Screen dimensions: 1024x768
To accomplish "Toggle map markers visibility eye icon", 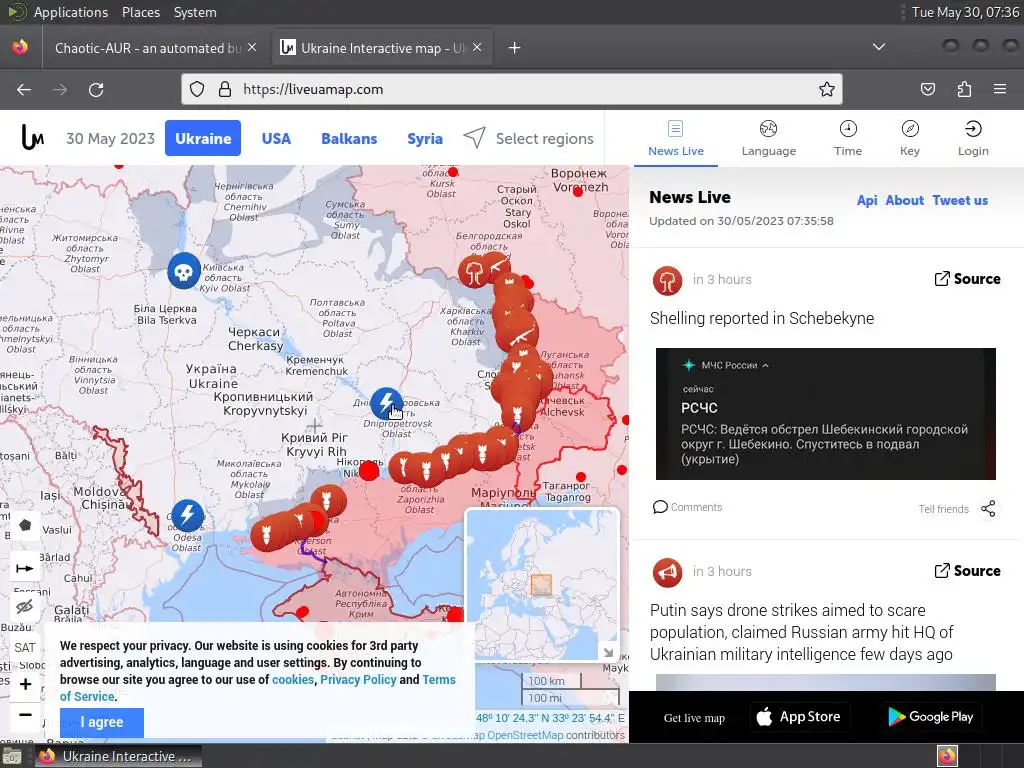I will pos(25,607).
